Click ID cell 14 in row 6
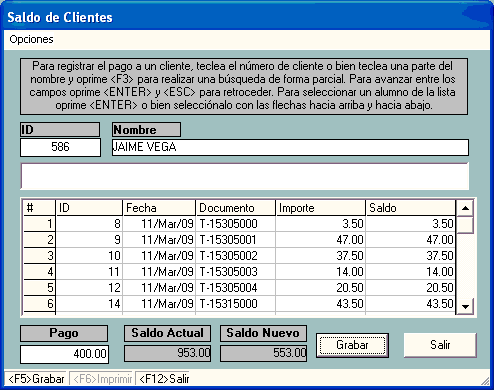 (89, 304)
